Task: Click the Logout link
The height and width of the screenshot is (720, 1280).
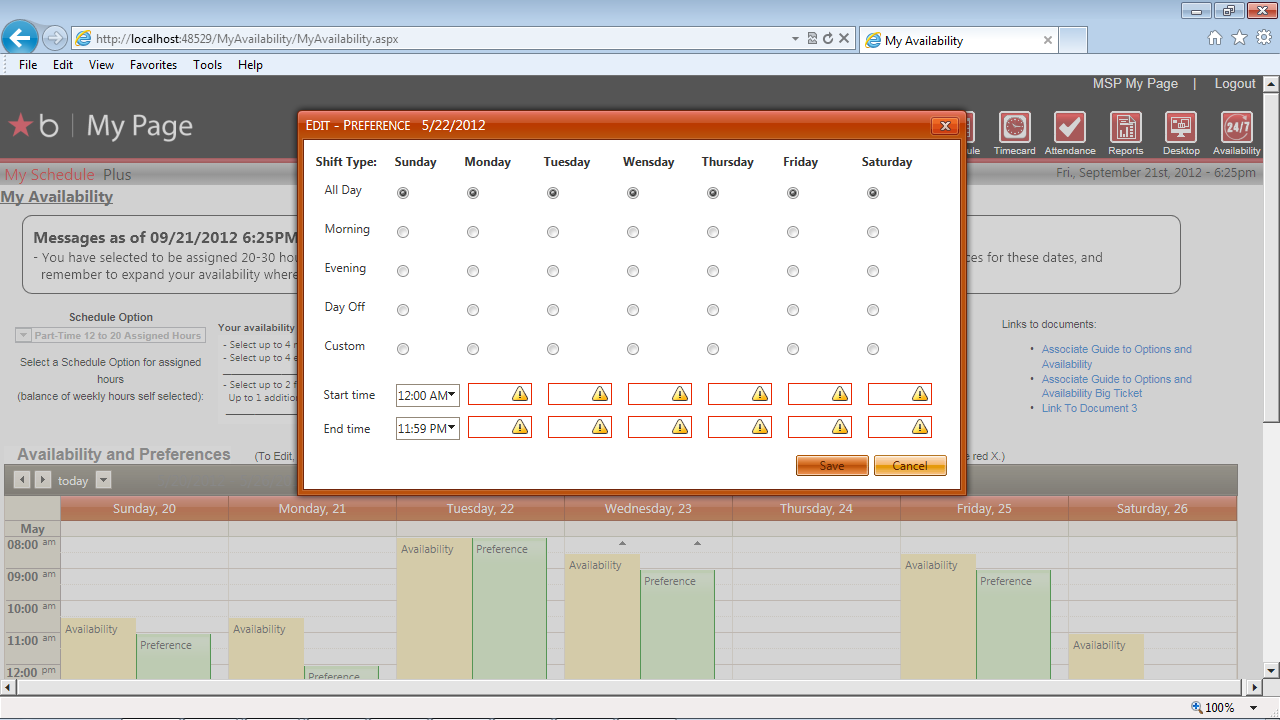Action: coord(1235,84)
